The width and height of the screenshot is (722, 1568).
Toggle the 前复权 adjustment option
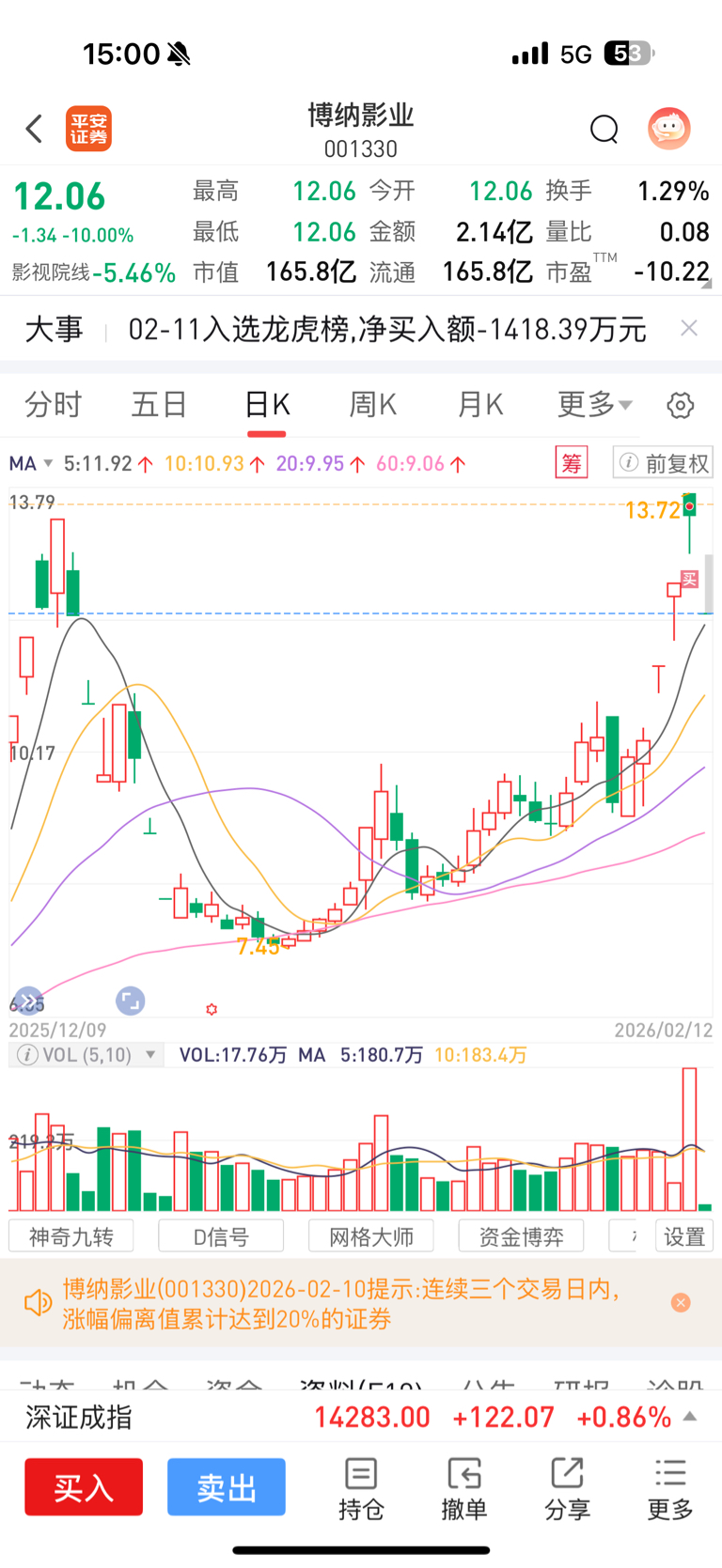click(x=663, y=463)
